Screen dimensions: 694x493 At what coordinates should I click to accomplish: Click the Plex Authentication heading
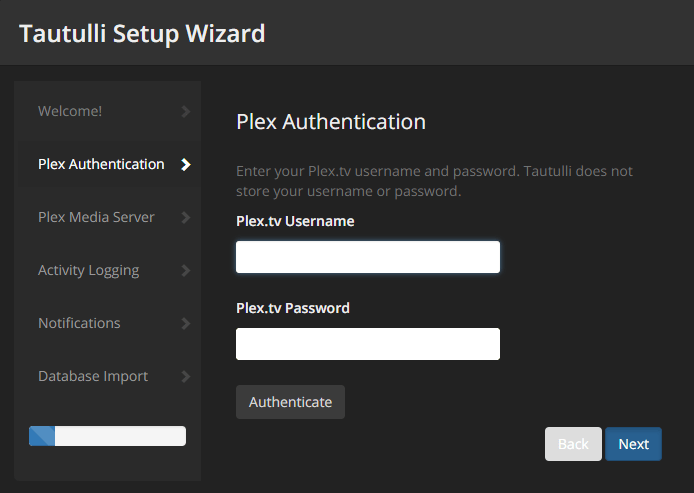[331, 122]
